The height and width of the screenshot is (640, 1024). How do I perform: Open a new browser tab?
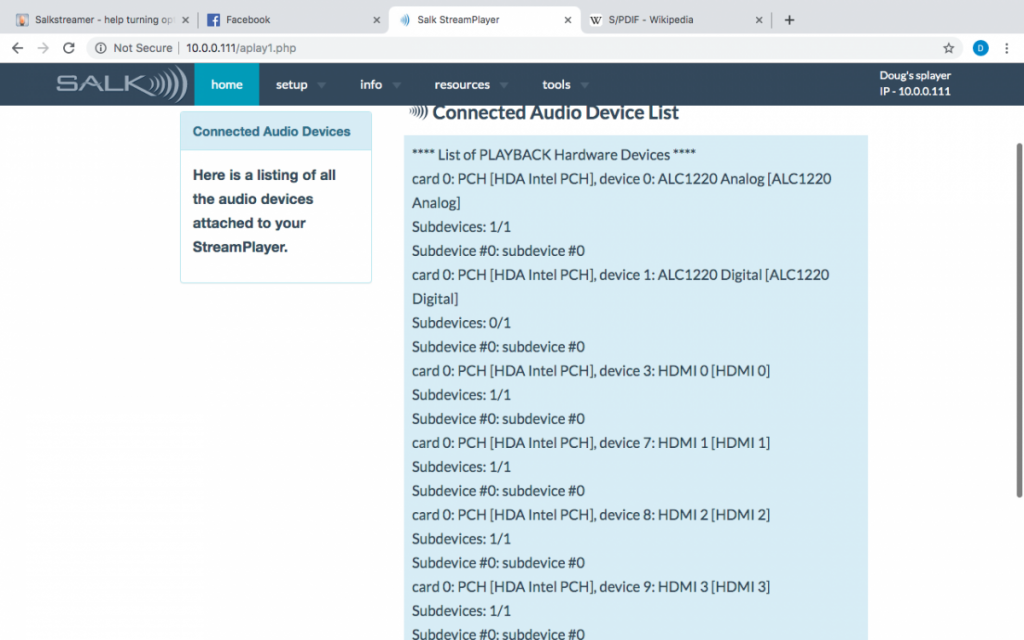[x=789, y=20]
